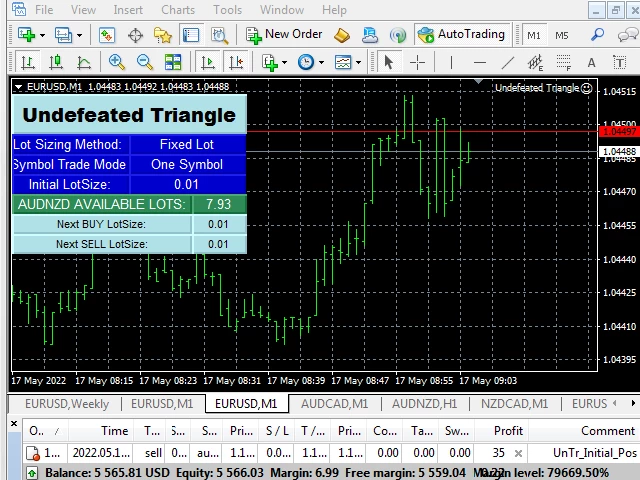Close the sell order with the x

(519, 453)
